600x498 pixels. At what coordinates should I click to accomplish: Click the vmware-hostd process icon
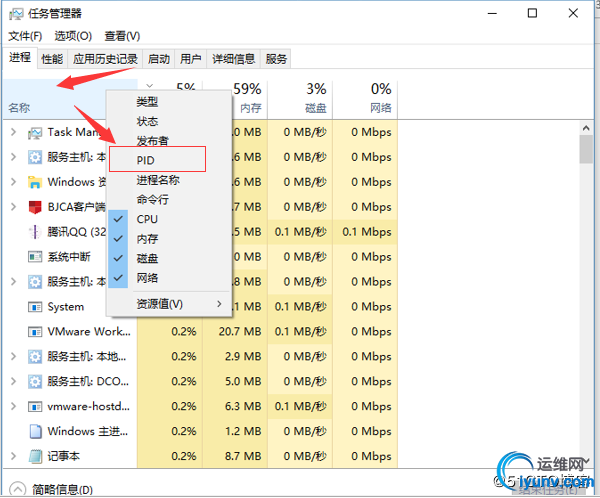tap(35, 407)
